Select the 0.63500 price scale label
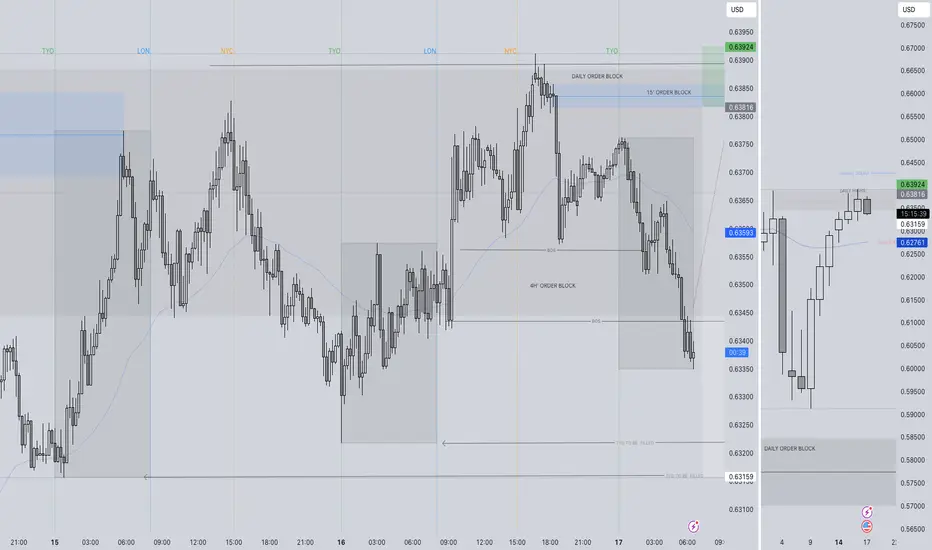The width and height of the screenshot is (932, 550). point(741,285)
